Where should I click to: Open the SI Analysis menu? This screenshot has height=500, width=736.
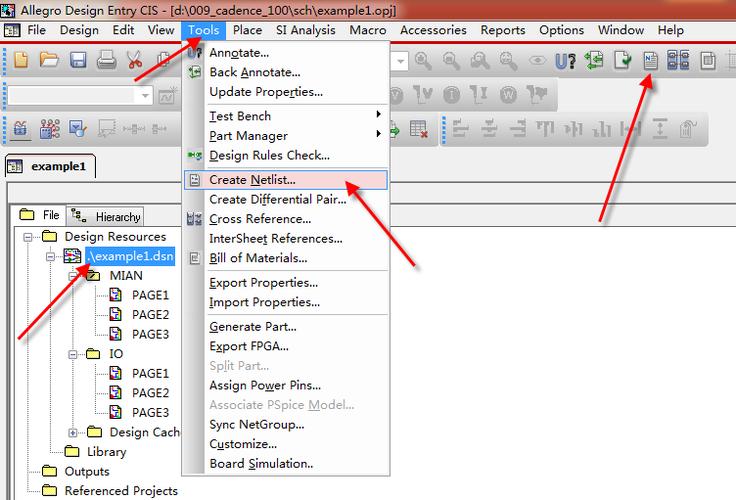click(x=306, y=30)
